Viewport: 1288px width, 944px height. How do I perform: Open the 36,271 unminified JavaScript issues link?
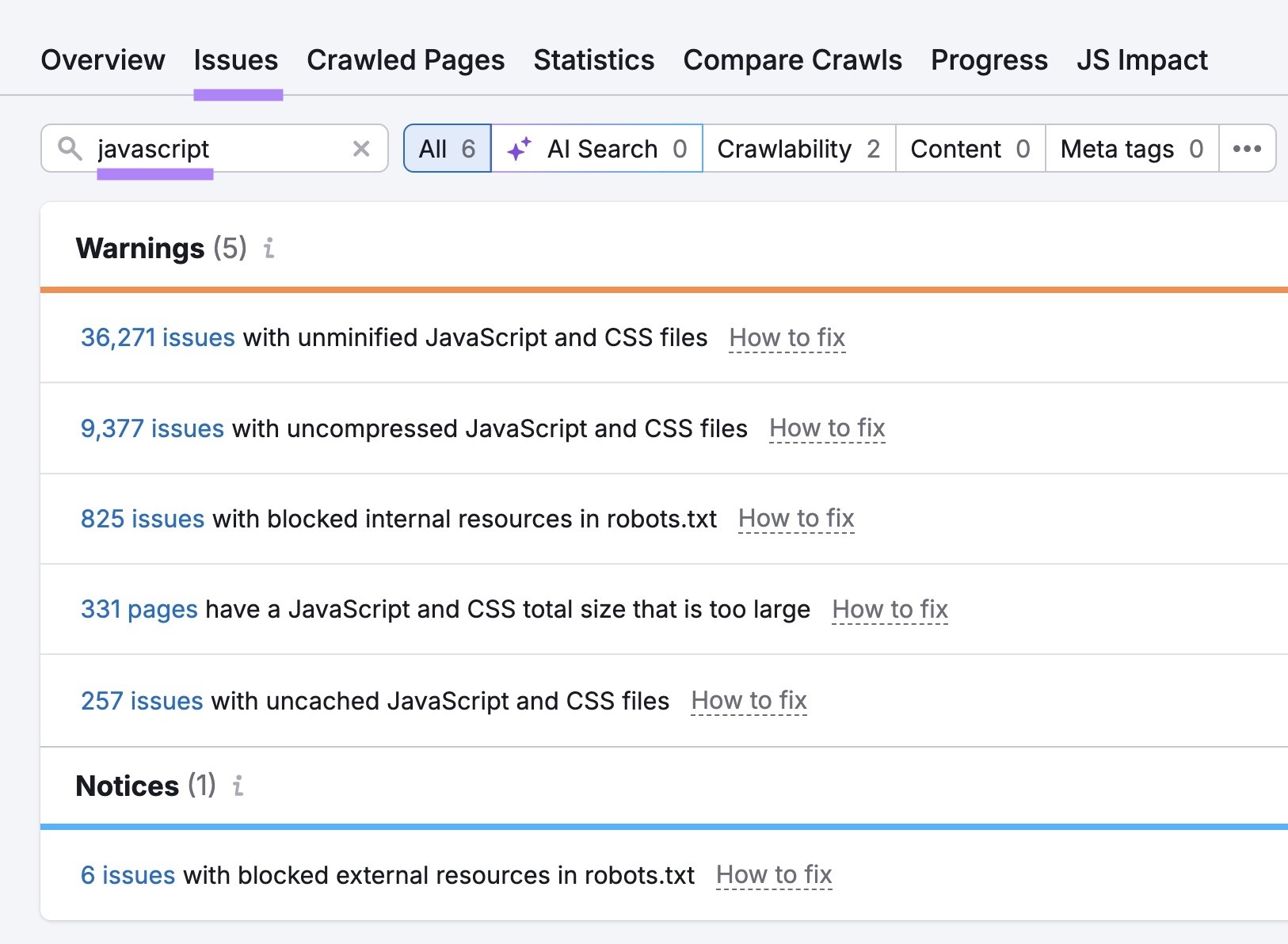click(157, 337)
